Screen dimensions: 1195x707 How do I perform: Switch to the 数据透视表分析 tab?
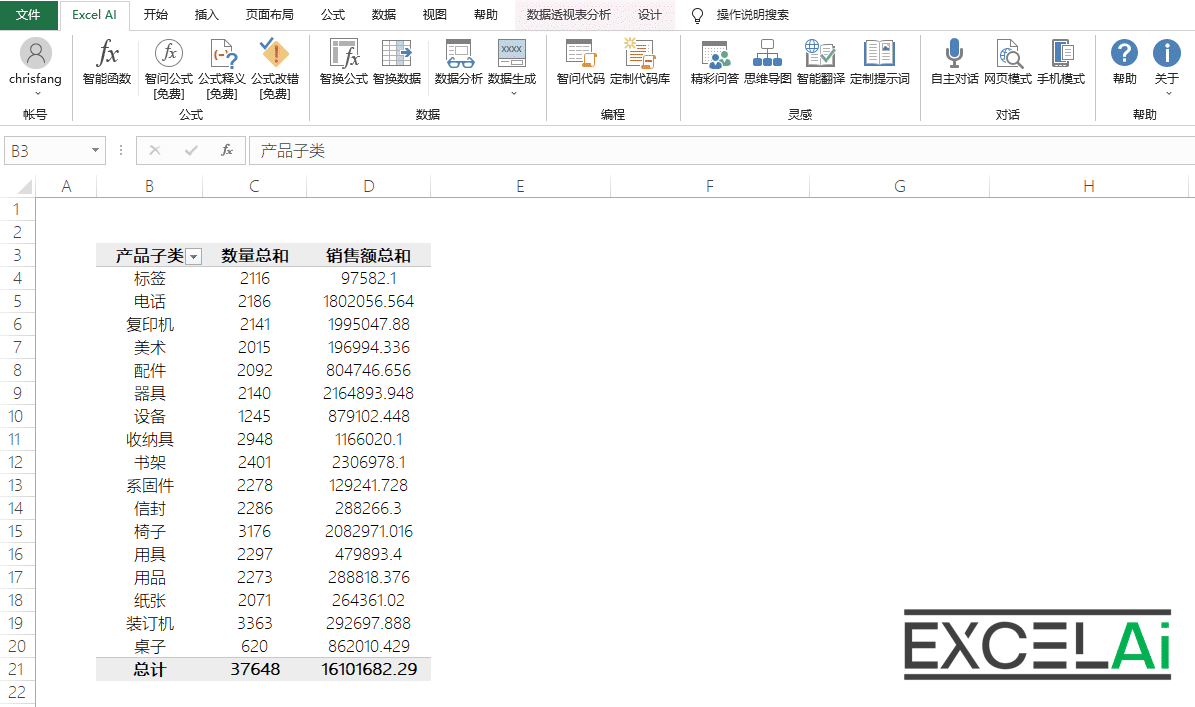click(568, 15)
